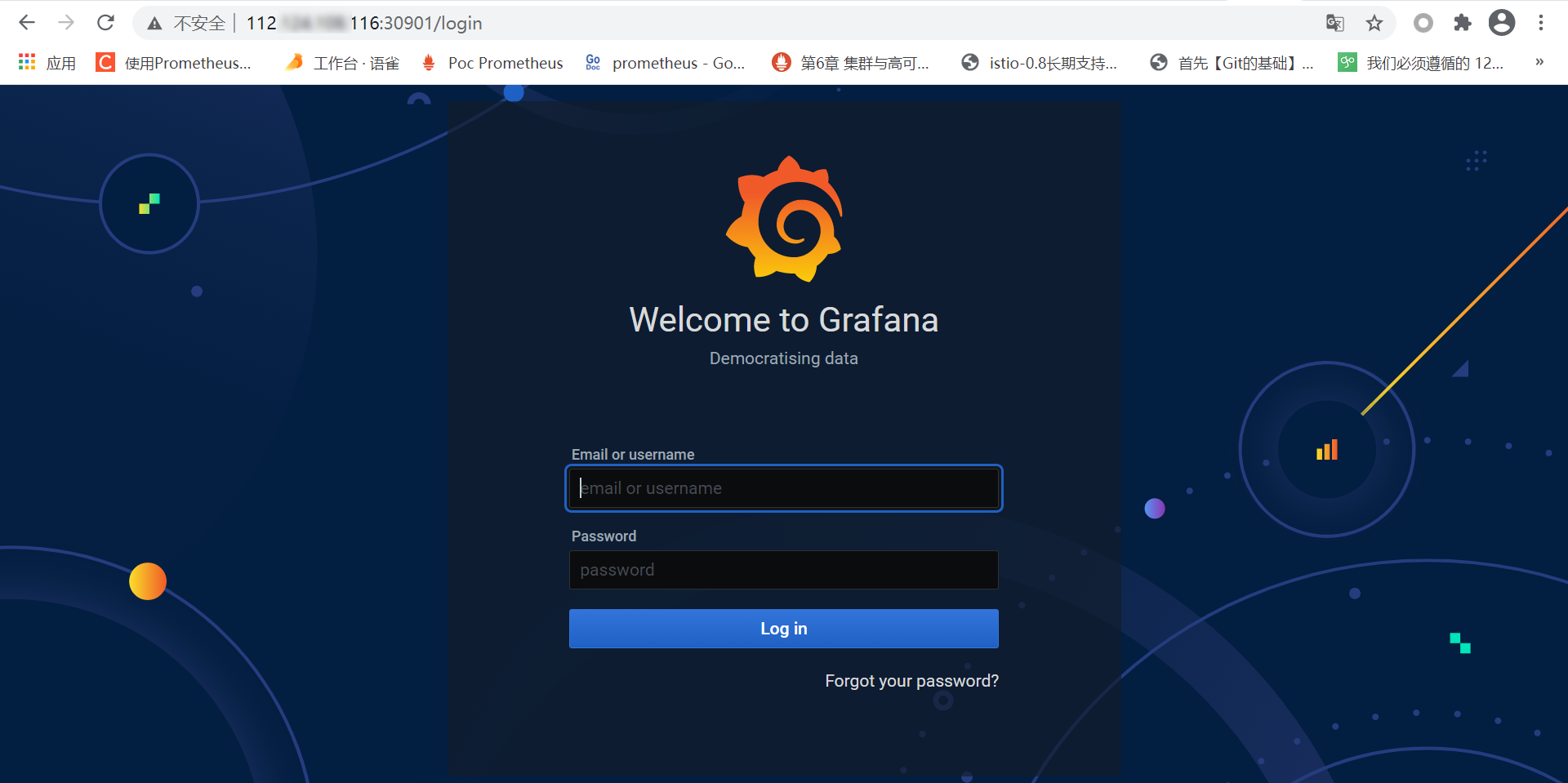Open the browser extensions puzzle icon
Screen dimensions: 1568x783
point(1463,23)
